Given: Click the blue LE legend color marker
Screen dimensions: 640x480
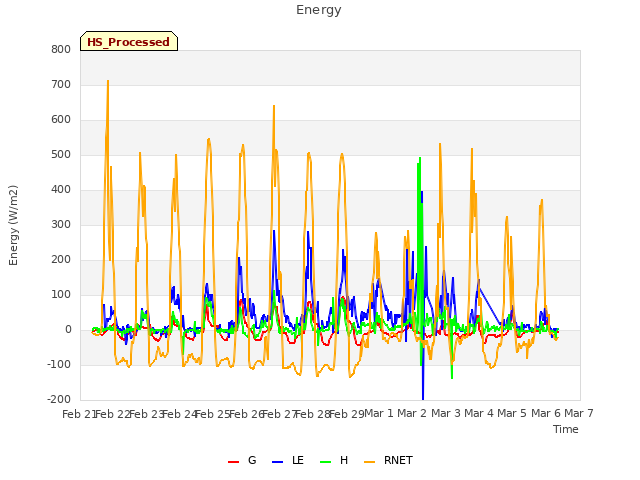Looking at the screenshot, I should (x=277, y=462).
